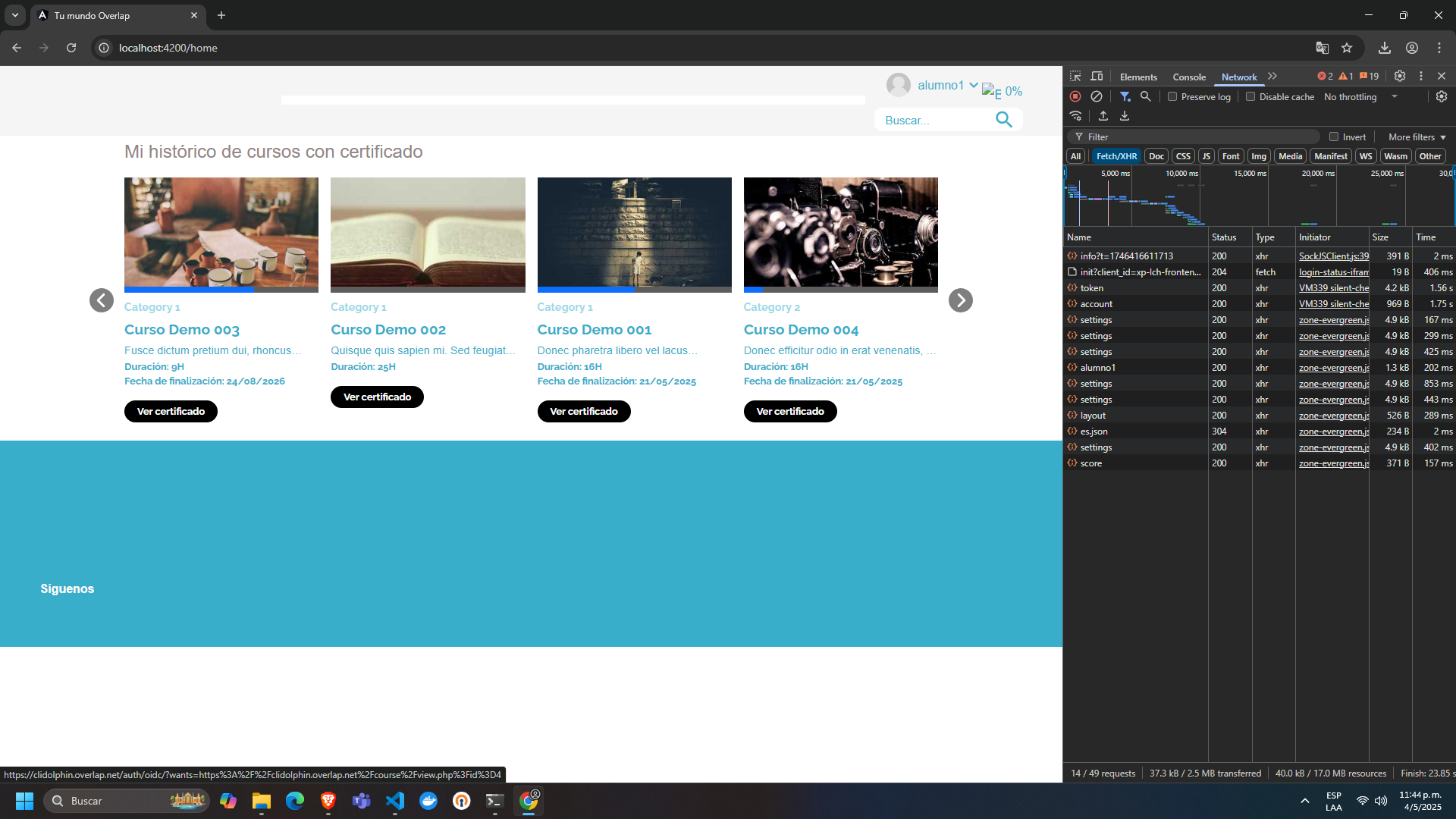Open network search magnifier icon
Viewport: 1456px width, 819px height.
pyautogui.click(x=1146, y=97)
